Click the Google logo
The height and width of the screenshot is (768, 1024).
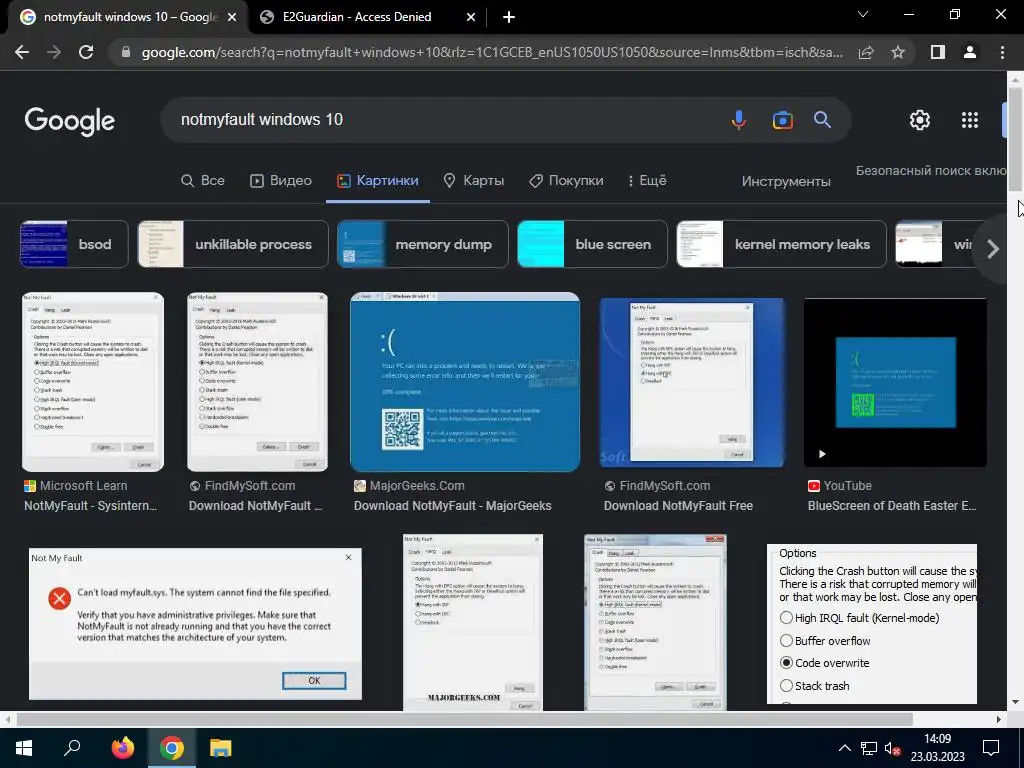click(70, 121)
